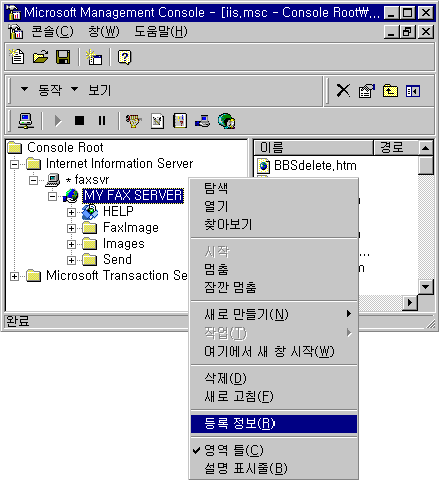Collapse the Internet Information Server node
The height and width of the screenshot is (480, 439).
[14, 164]
